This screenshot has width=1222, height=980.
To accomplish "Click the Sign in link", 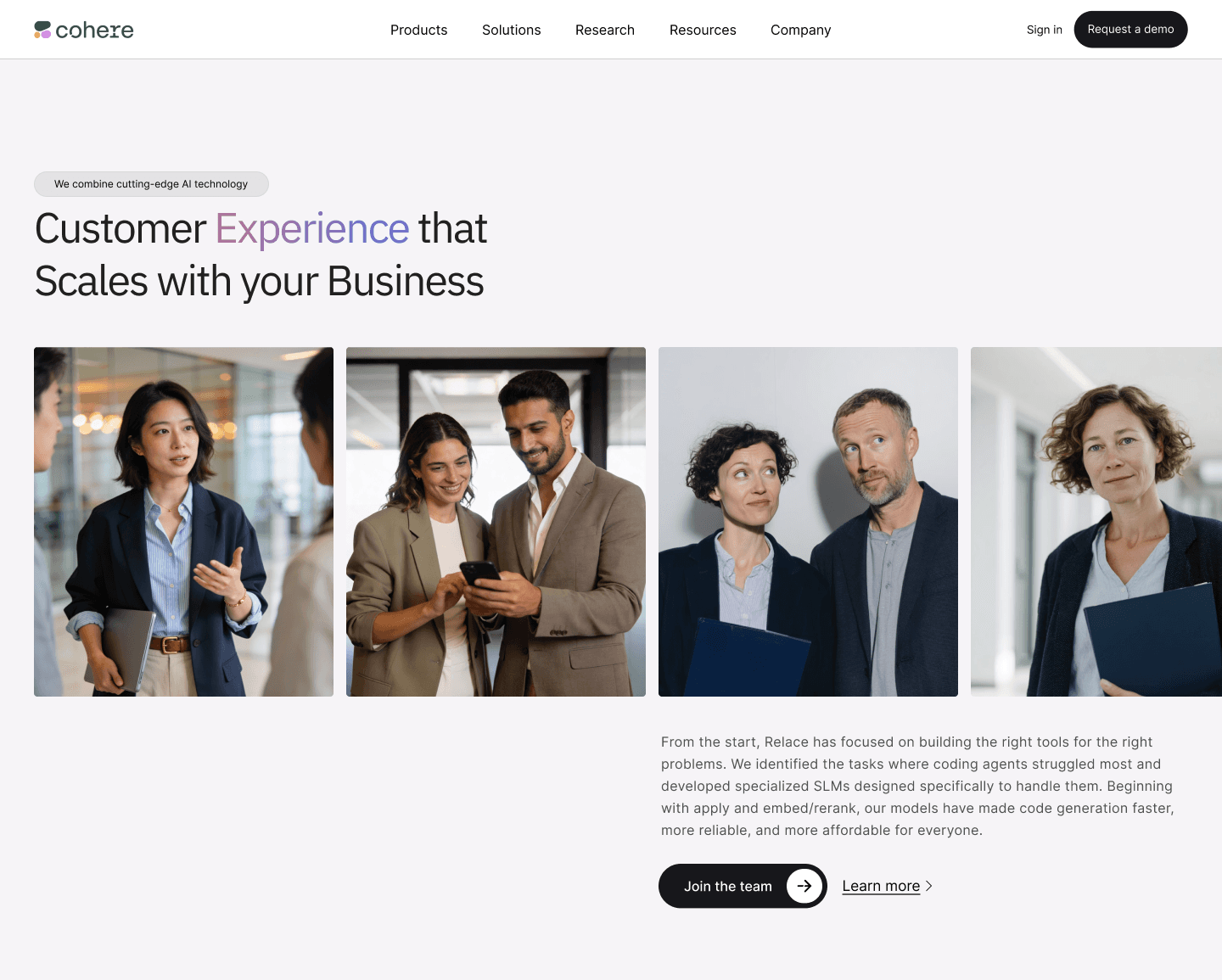I will coord(1044,30).
